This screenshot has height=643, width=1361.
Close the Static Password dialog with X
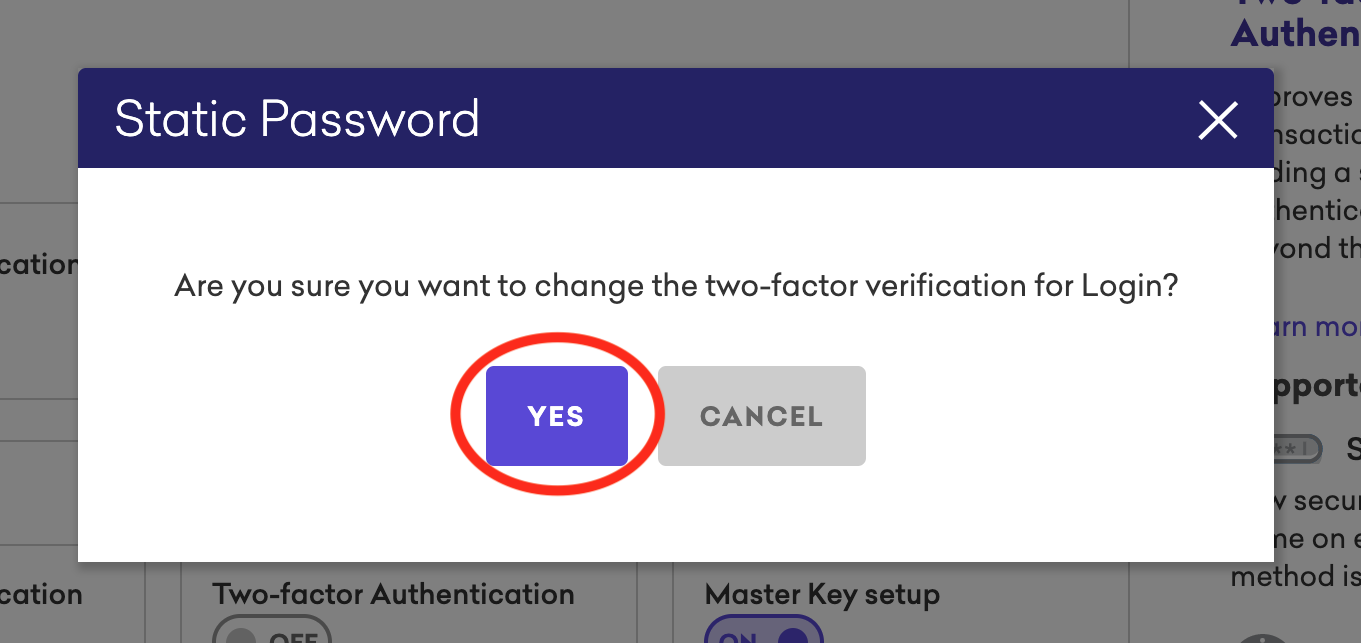[1218, 120]
